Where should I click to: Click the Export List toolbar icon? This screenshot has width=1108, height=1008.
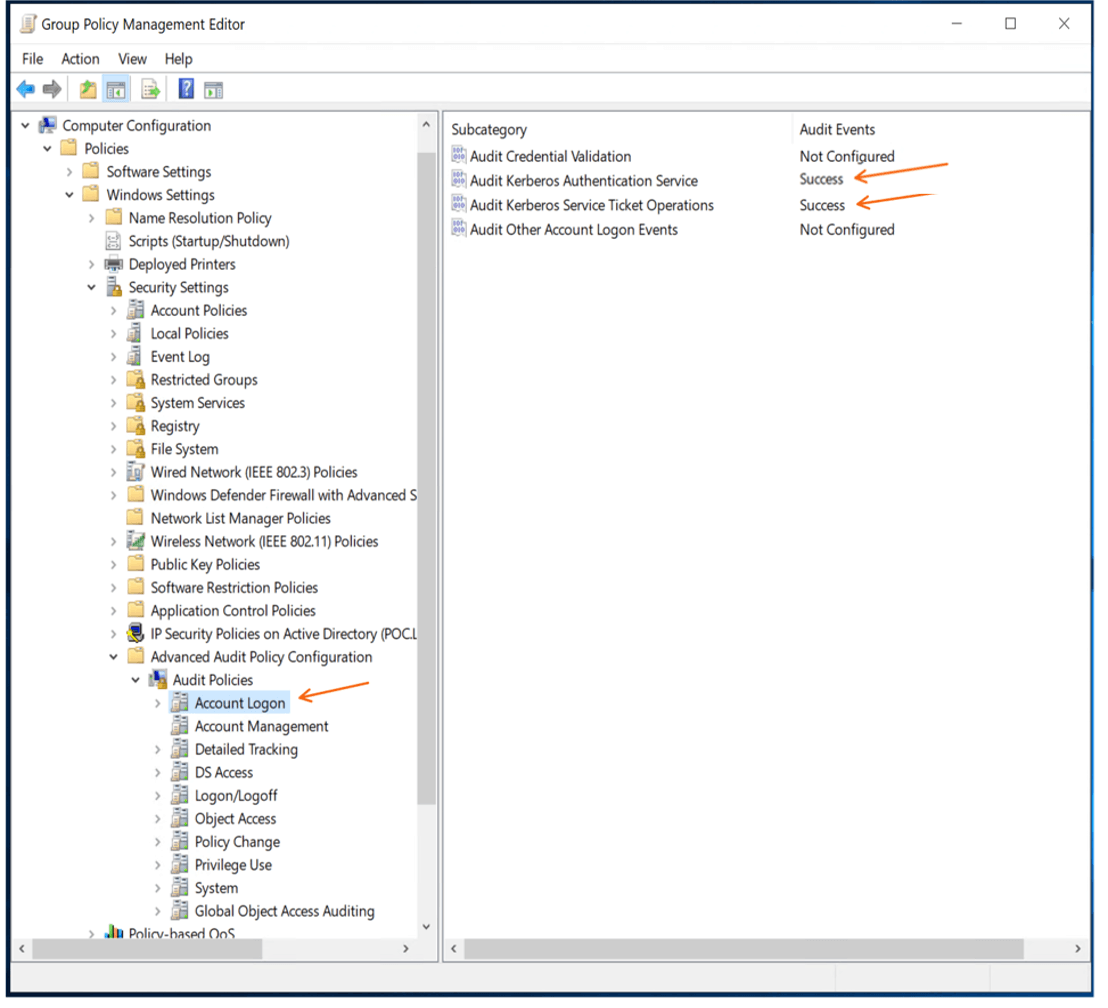pyautogui.click(x=151, y=90)
